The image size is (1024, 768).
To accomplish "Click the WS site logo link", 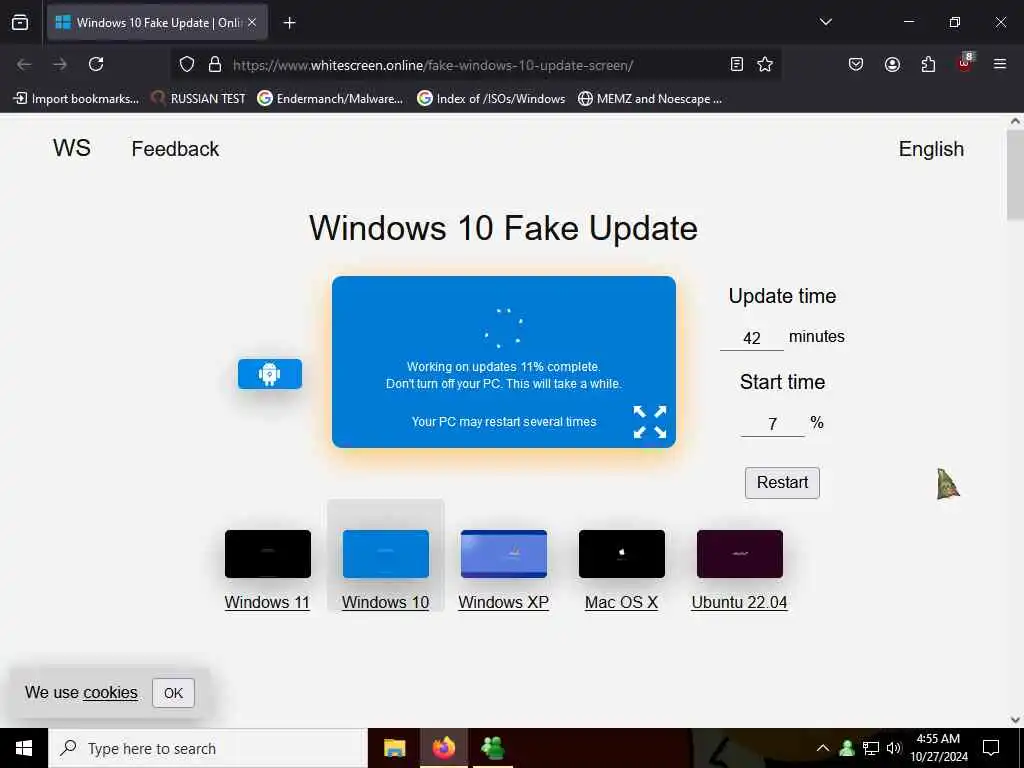I will pyautogui.click(x=72, y=148).
